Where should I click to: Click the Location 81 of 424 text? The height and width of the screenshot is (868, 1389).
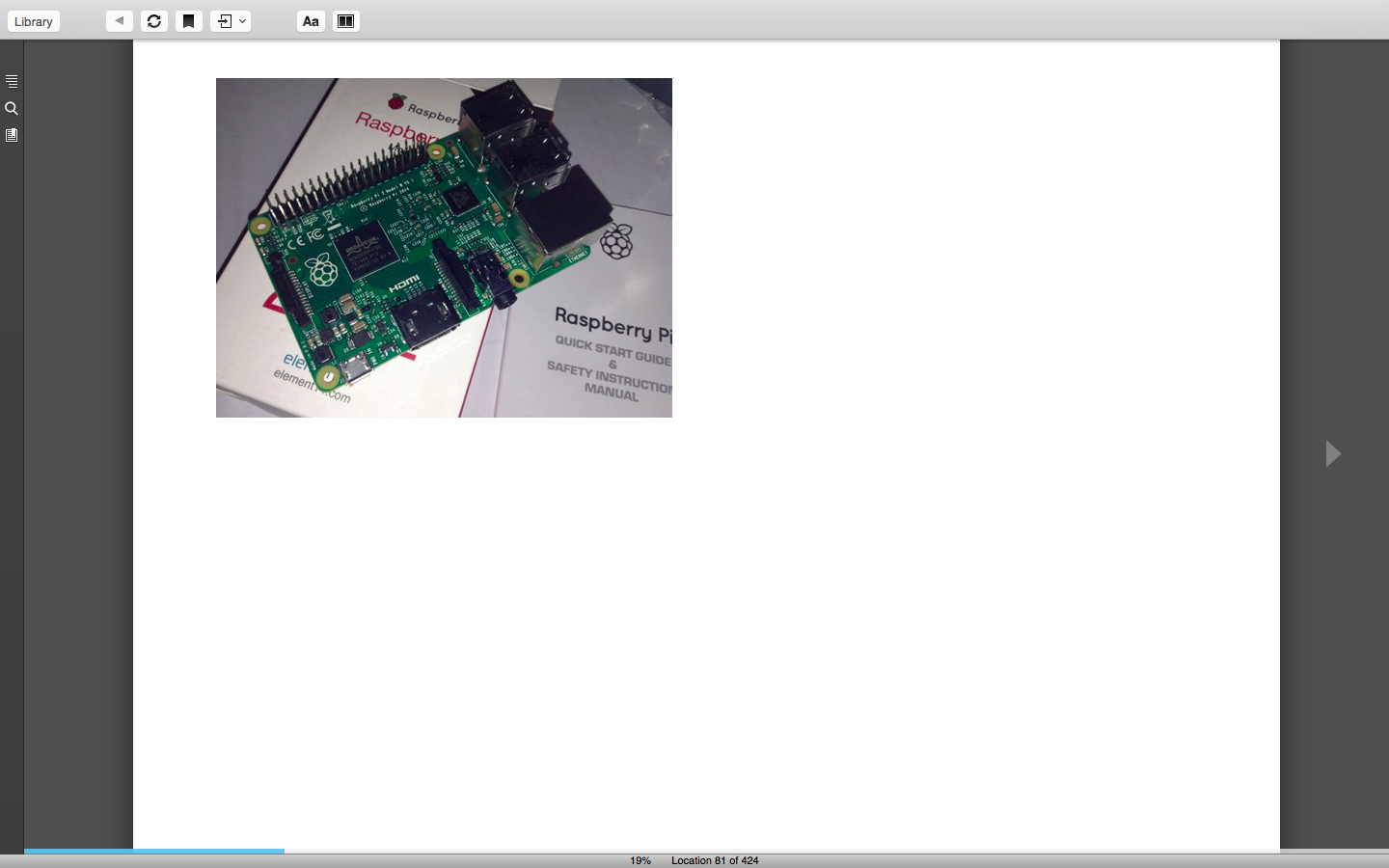coord(715,860)
